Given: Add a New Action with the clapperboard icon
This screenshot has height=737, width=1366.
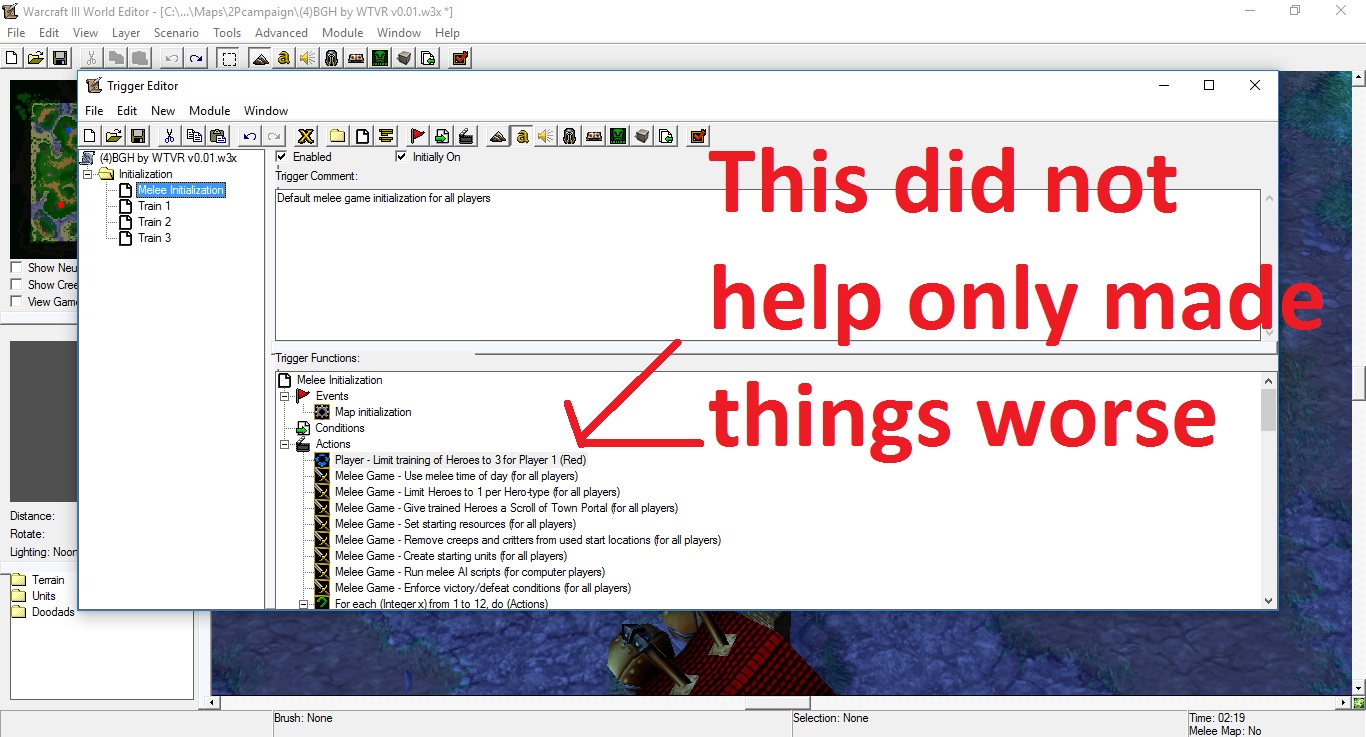Looking at the screenshot, I should click(466, 136).
